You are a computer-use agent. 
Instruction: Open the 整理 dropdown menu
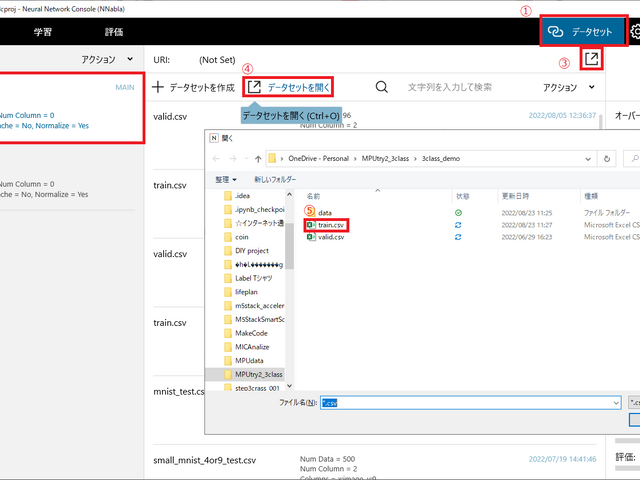227,179
